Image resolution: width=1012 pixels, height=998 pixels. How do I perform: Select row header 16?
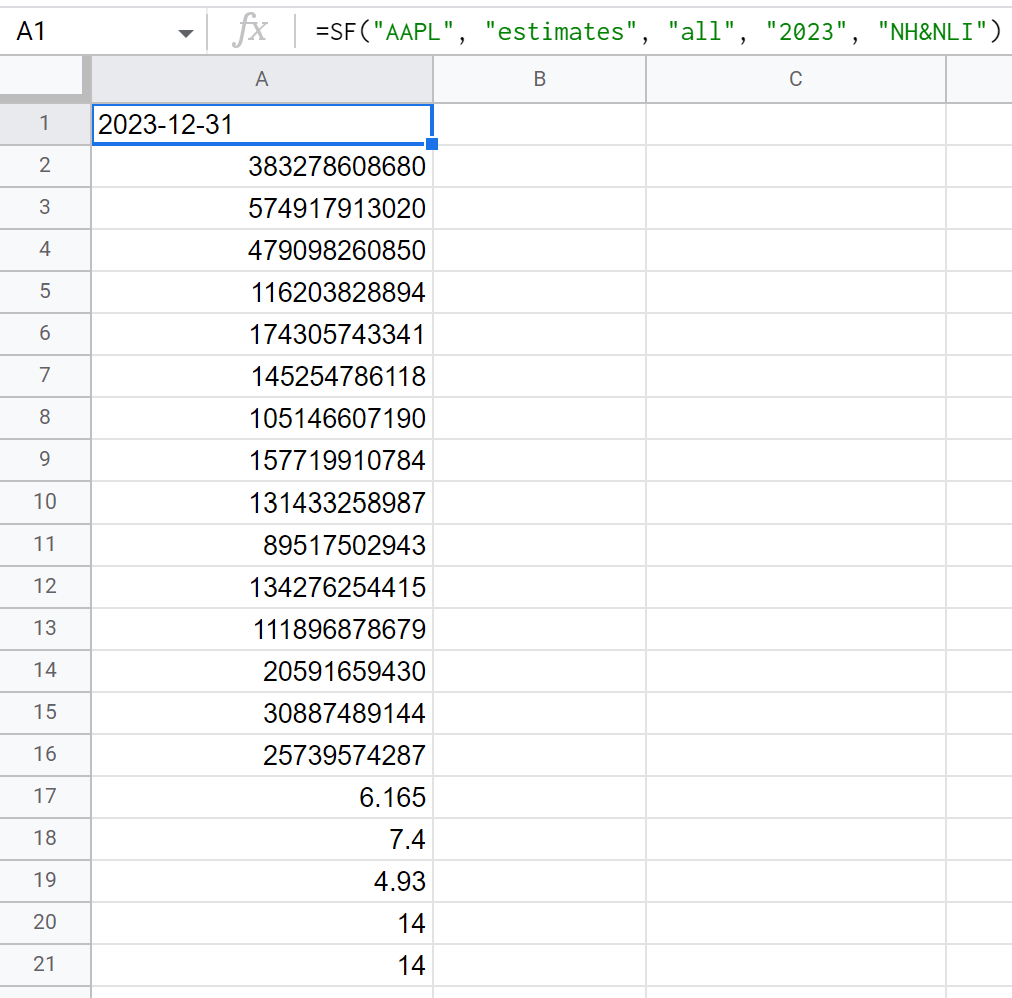45,755
